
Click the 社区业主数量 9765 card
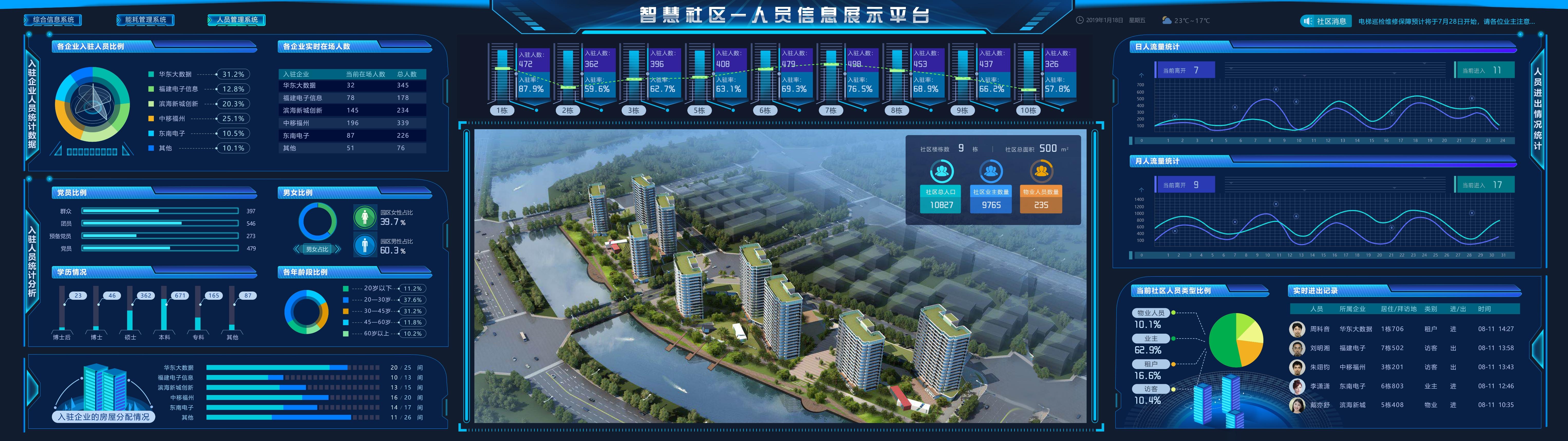click(x=991, y=199)
